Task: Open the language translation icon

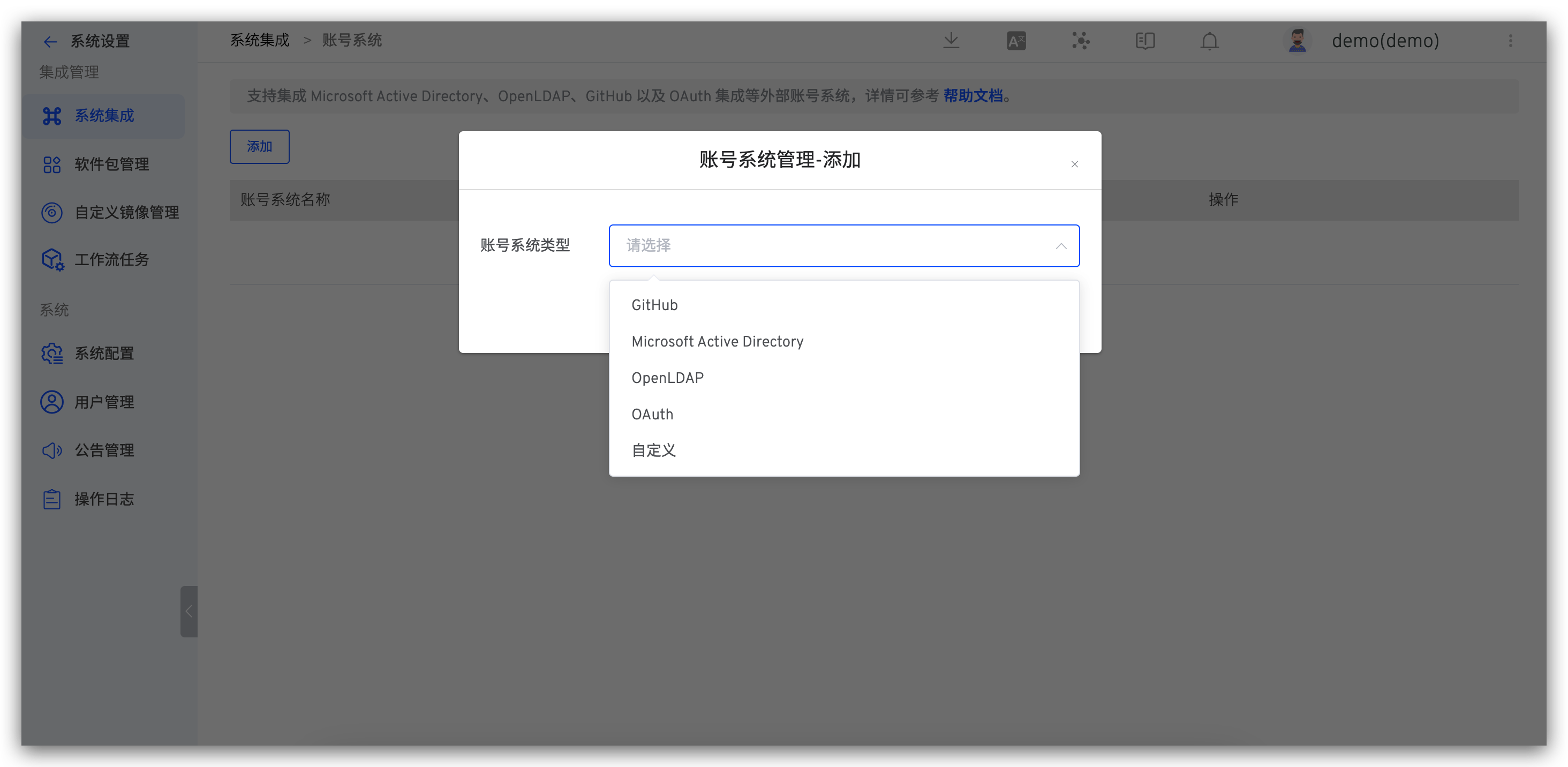Action: [x=1016, y=41]
